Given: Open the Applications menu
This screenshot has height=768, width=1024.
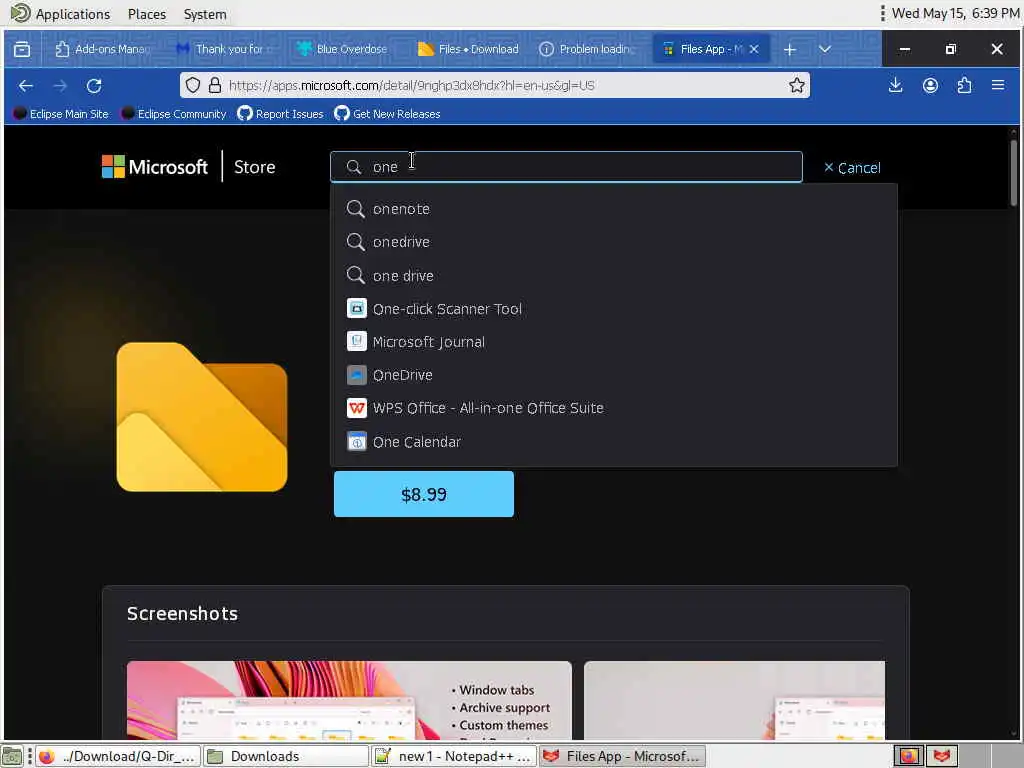Looking at the screenshot, I should (61, 14).
